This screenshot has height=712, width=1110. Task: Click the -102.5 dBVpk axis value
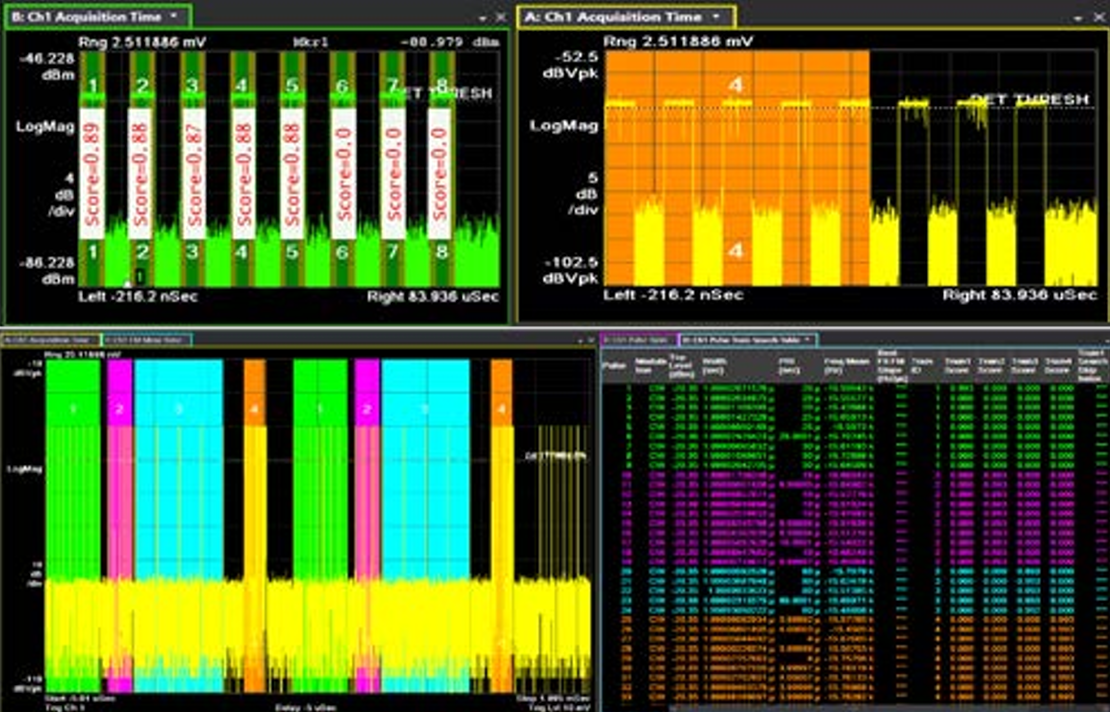tap(571, 270)
